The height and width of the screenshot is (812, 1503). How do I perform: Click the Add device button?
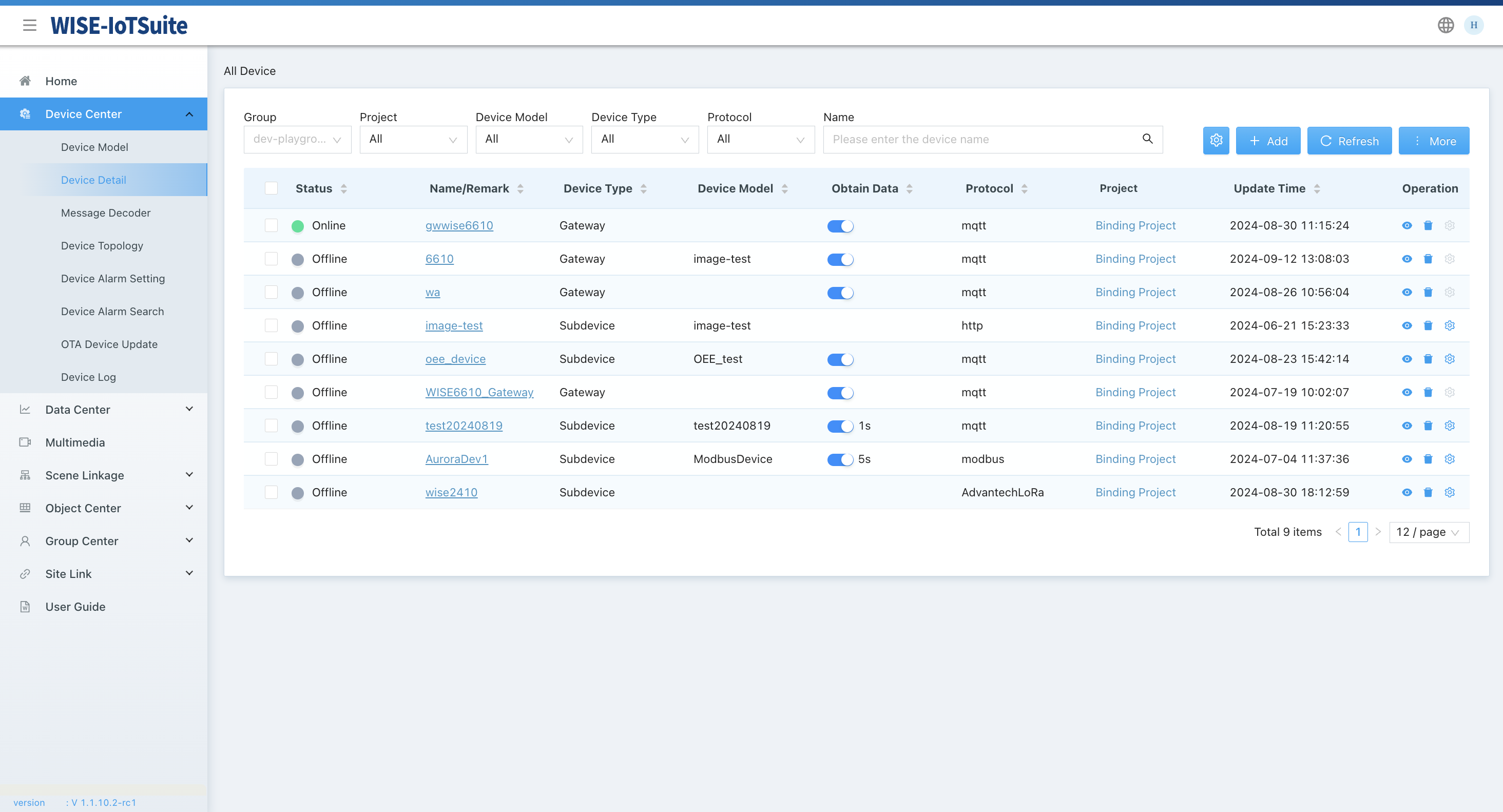click(1269, 141)
